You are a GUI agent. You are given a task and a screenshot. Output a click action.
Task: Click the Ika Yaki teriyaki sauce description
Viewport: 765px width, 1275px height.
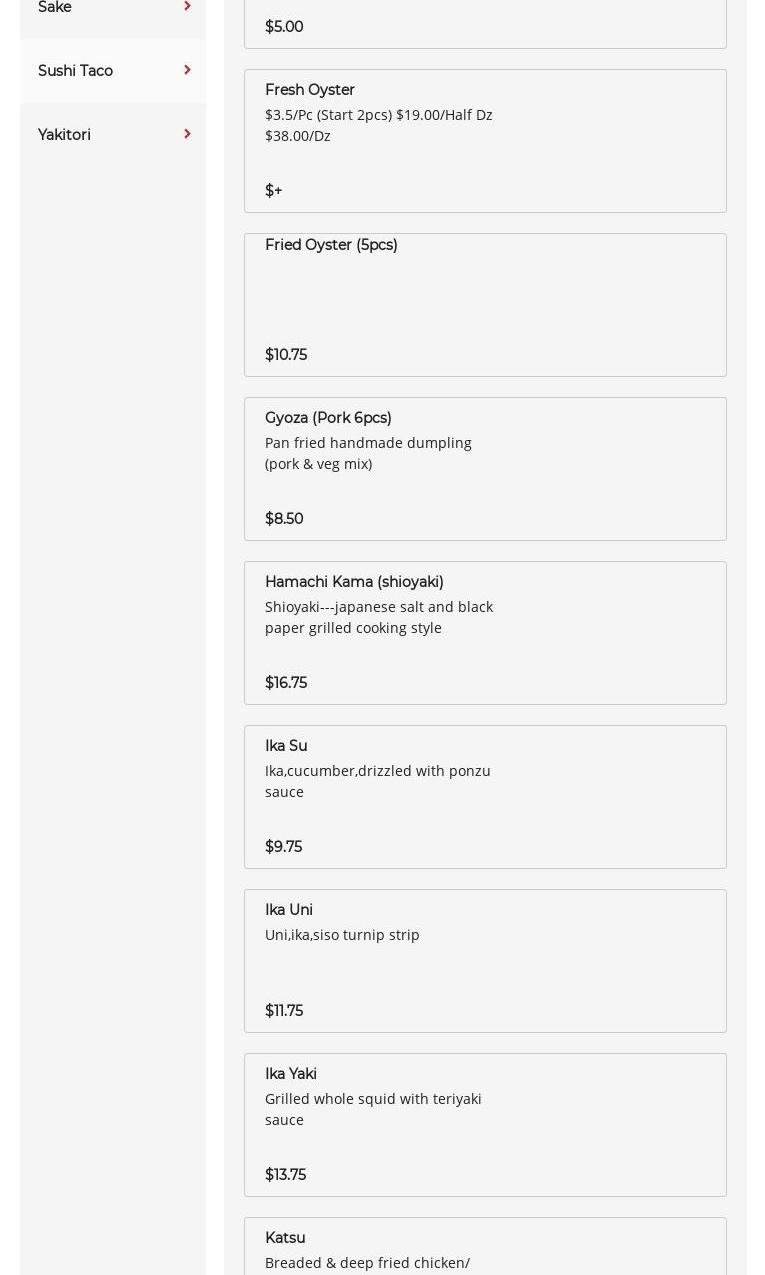(x=373, y=1109)
